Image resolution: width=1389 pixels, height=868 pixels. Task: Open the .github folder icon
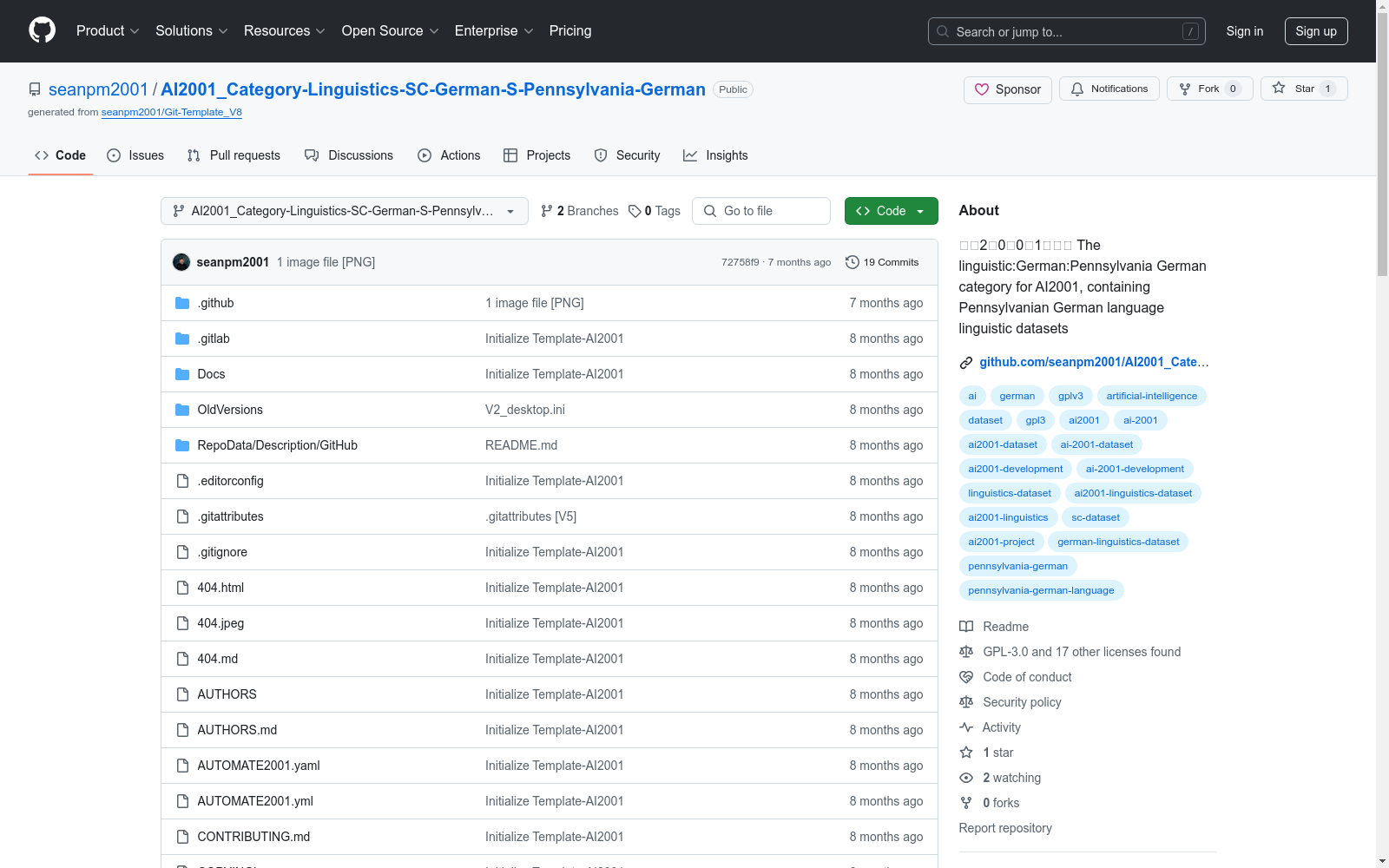coord(182,303)
